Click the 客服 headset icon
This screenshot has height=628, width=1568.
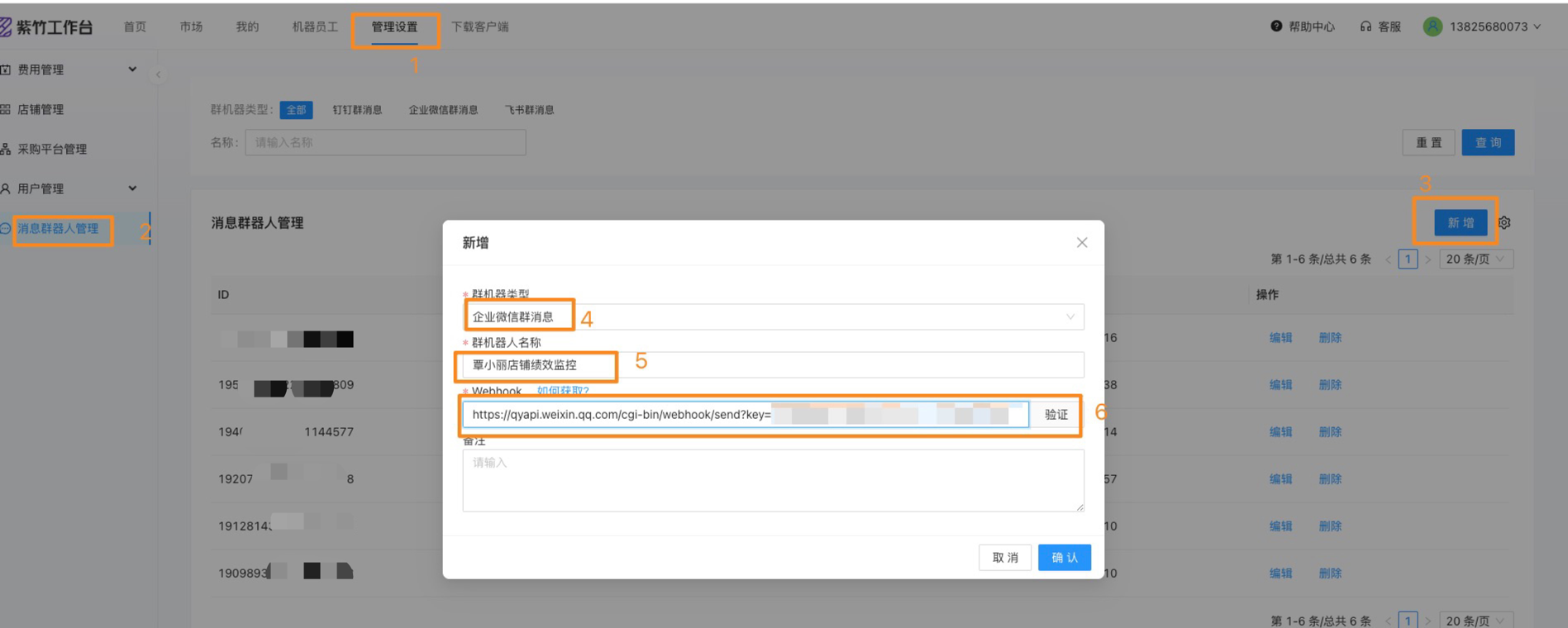pyautogui.click(x=1365, y=26)
